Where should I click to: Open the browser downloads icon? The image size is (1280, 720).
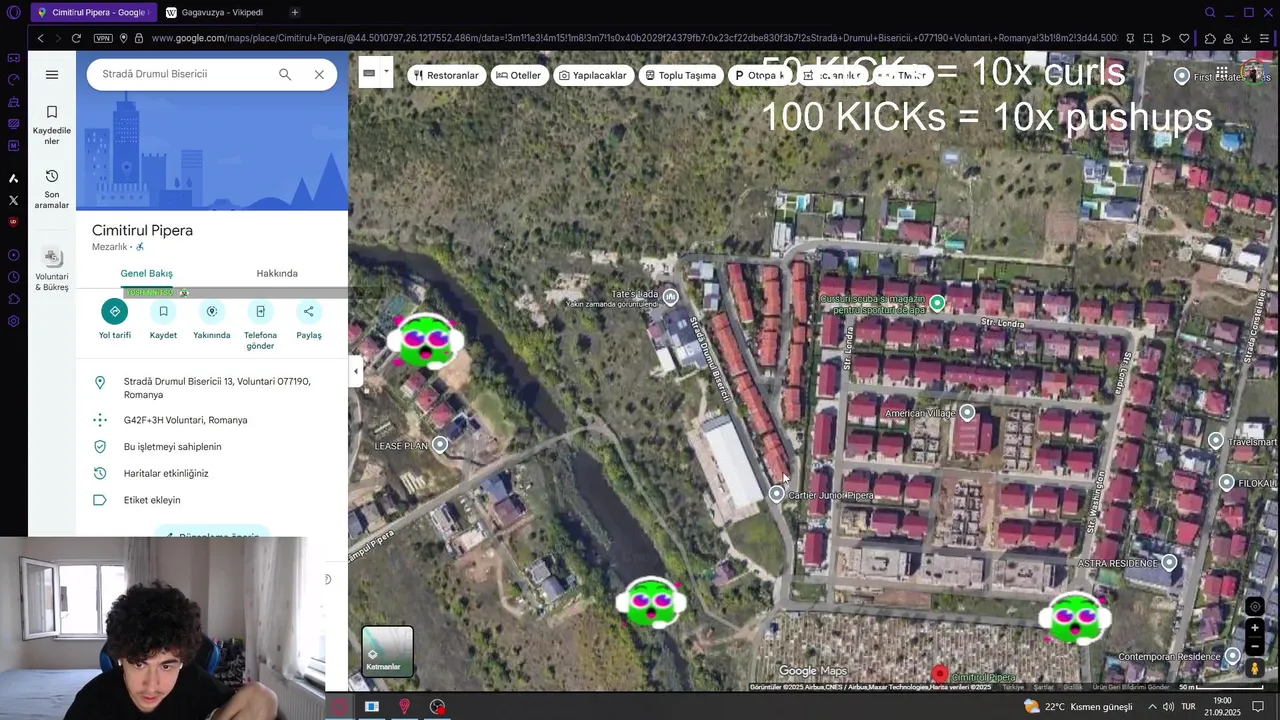[1246, 38]
